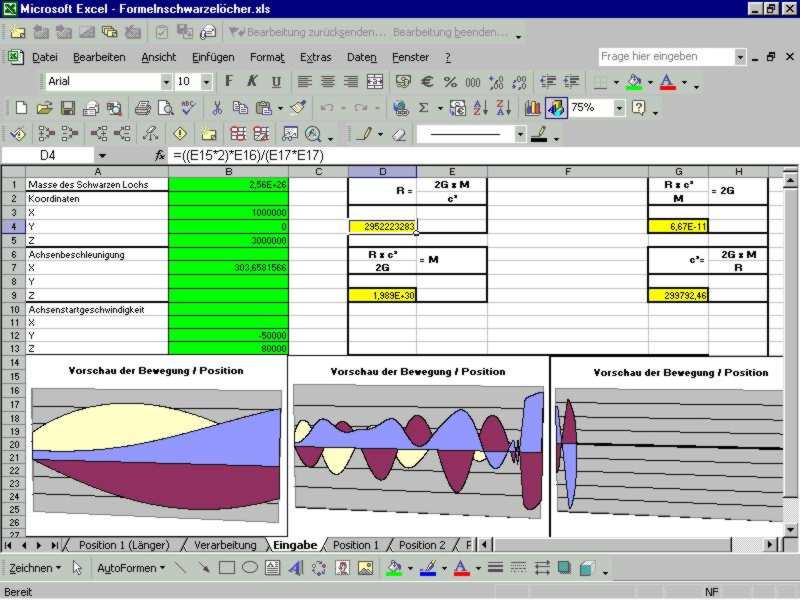Sort ascending A to Z
This screenshot has height=600, width=800.
(480, 108)
